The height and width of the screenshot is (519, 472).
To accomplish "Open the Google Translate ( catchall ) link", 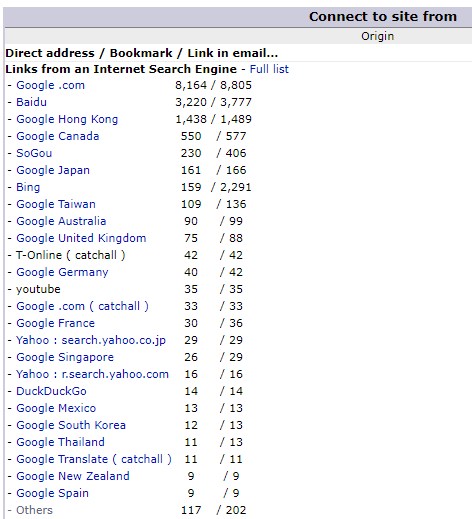I will [x=94, y=459].
